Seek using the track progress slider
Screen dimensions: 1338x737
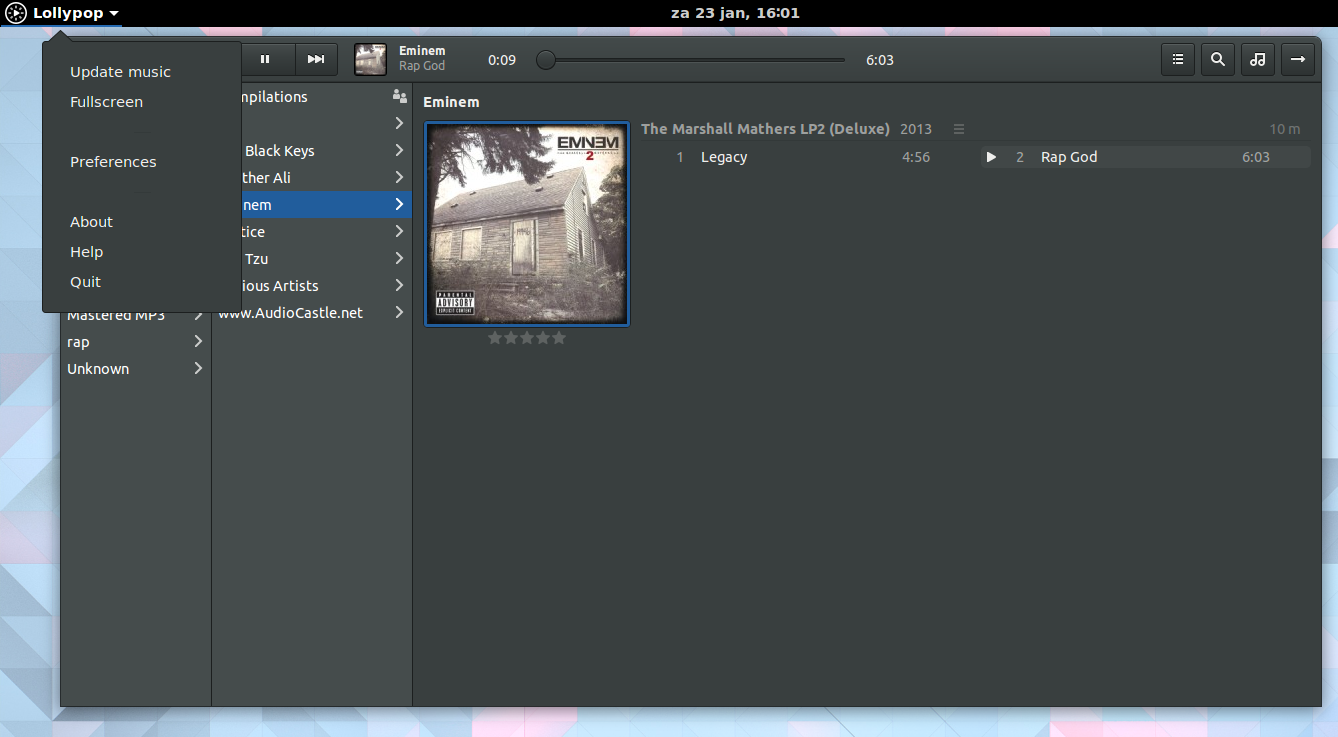click(691, 60)
